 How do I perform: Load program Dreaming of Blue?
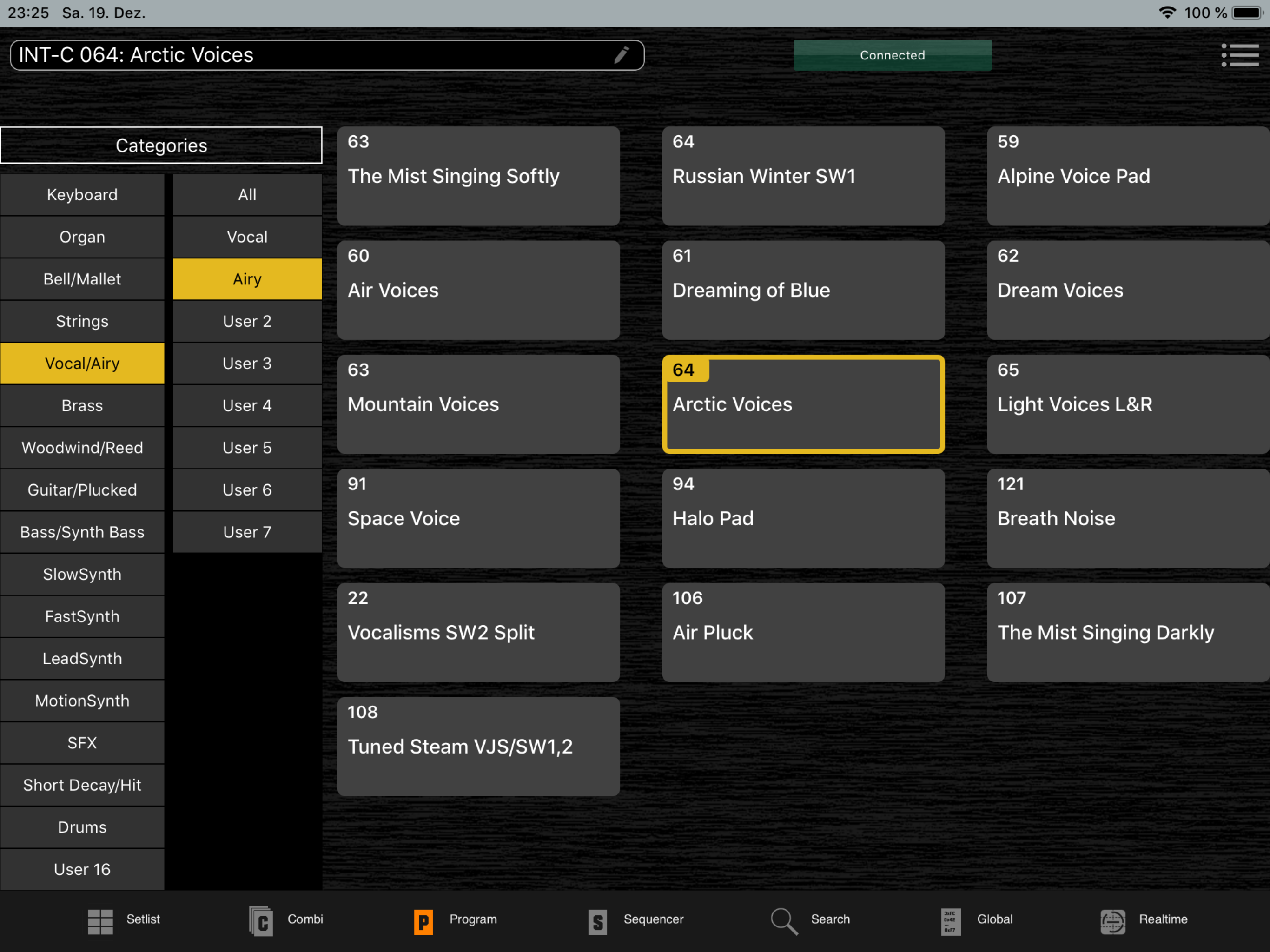pyautogui.click(x=803, y=290)
